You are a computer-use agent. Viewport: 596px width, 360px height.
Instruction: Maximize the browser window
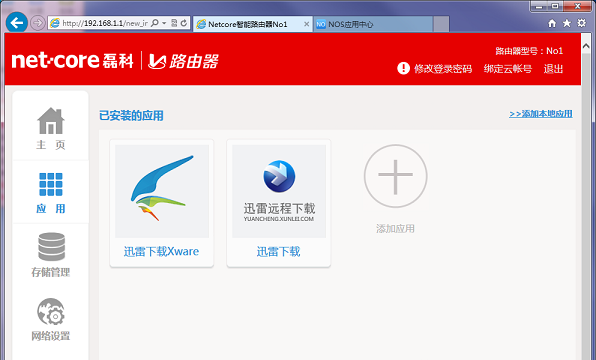click(x=555, y=6)
